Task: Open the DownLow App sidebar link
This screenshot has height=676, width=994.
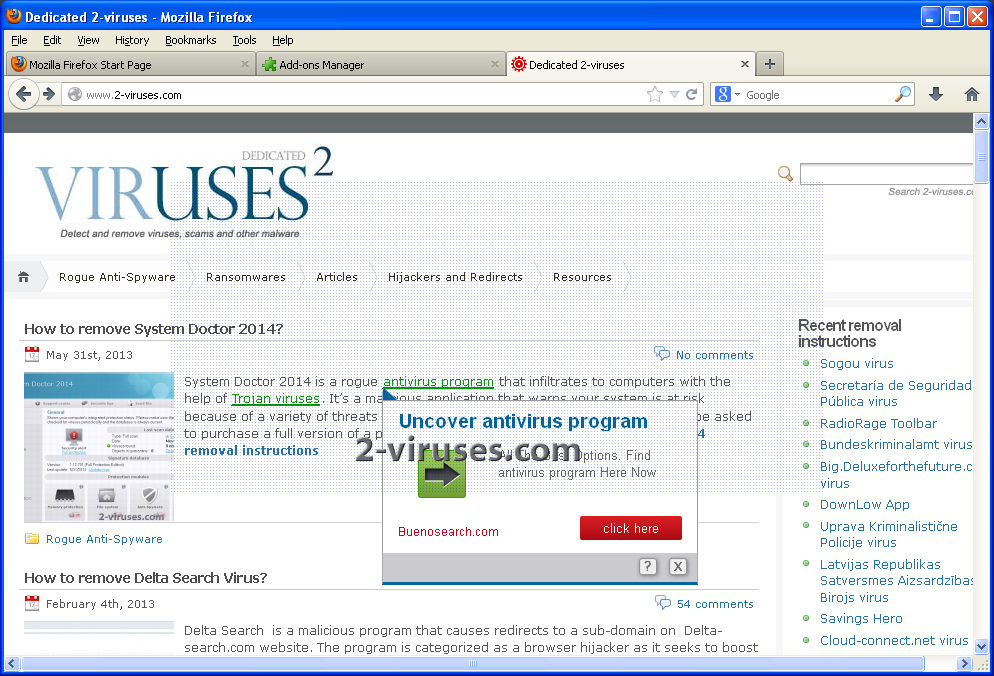Action: [864, 504]
